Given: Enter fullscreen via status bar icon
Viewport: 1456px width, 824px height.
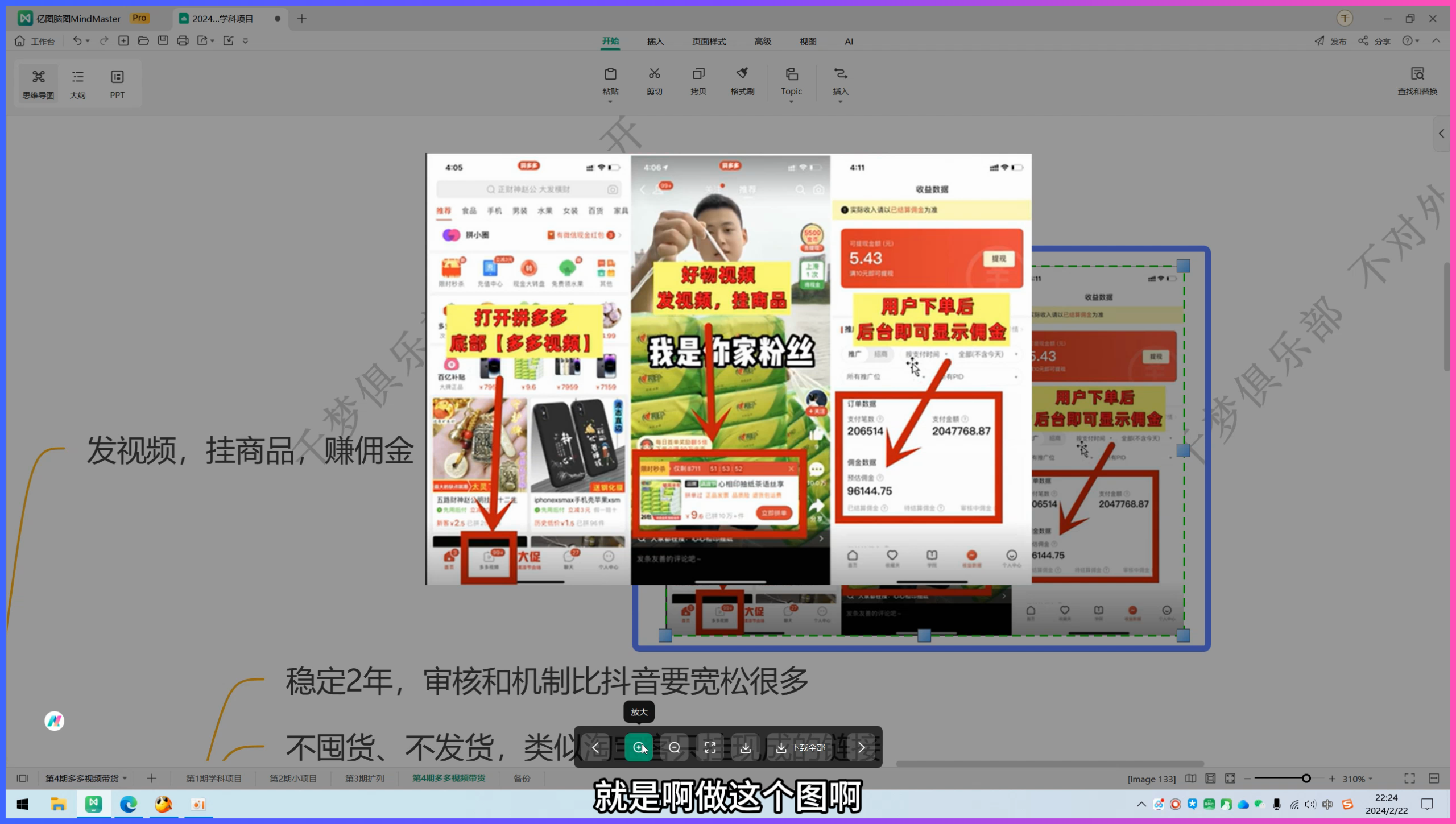Looking at the screenshot, I should (1409, 779).
